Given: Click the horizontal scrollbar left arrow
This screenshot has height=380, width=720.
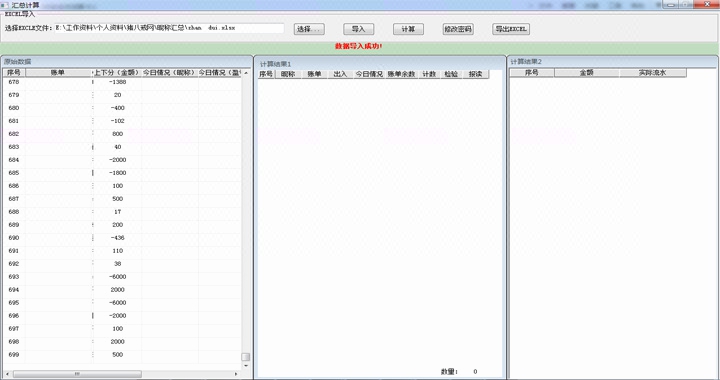Looking at the screenshot, I should 7,374.
